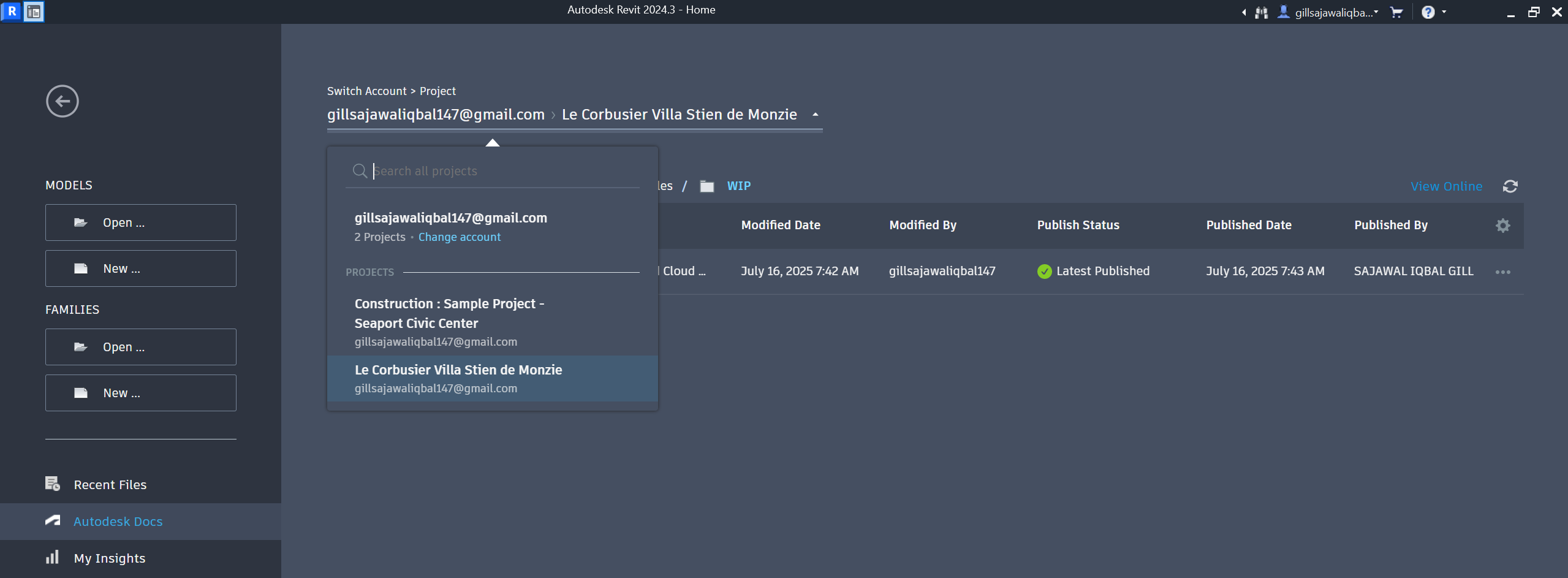Open the three-dot row actions menu
The width and height of the screenshot is (1568, 578).
coord(1502,272)
